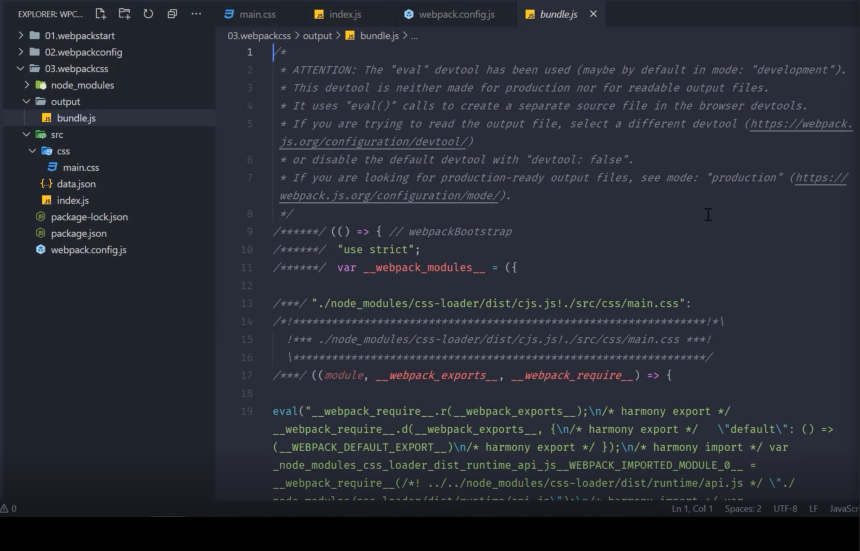The width and height of the screenshot is (860, 551).
Task: Click the eval call on line 19
Action: (x=285, y=411)
